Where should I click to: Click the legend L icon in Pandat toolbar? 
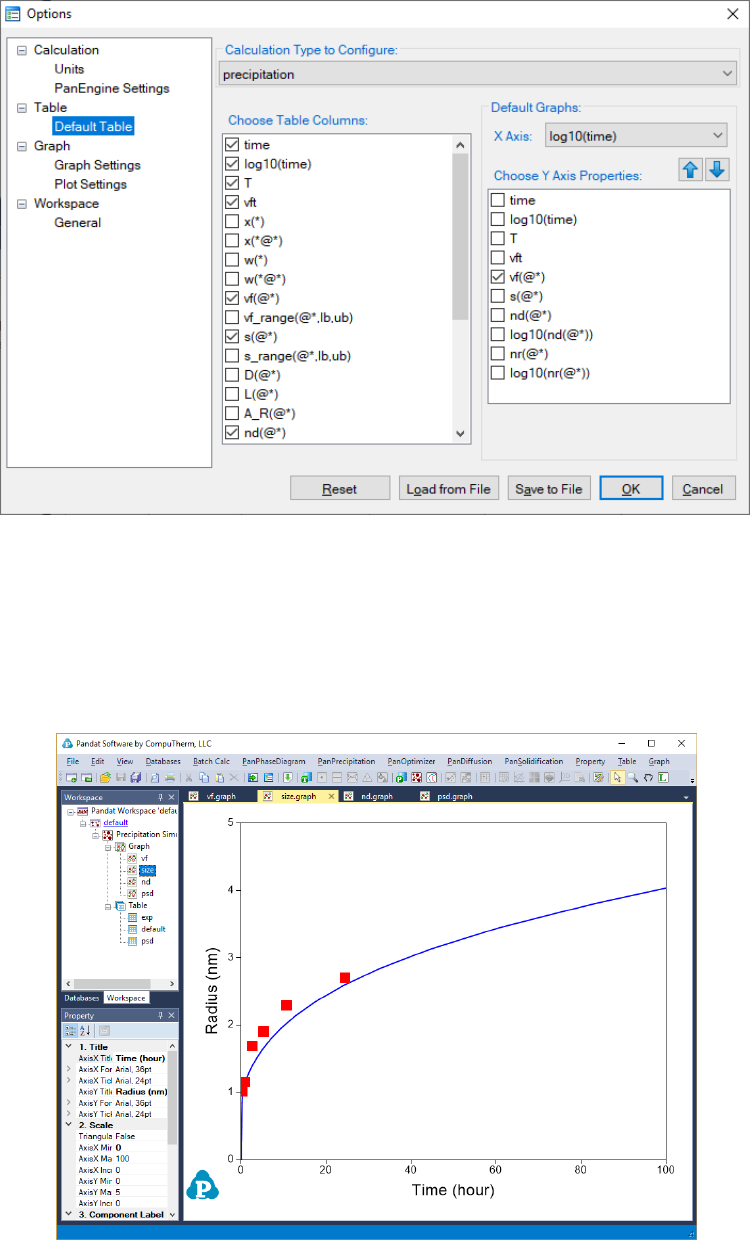point(663,777)
